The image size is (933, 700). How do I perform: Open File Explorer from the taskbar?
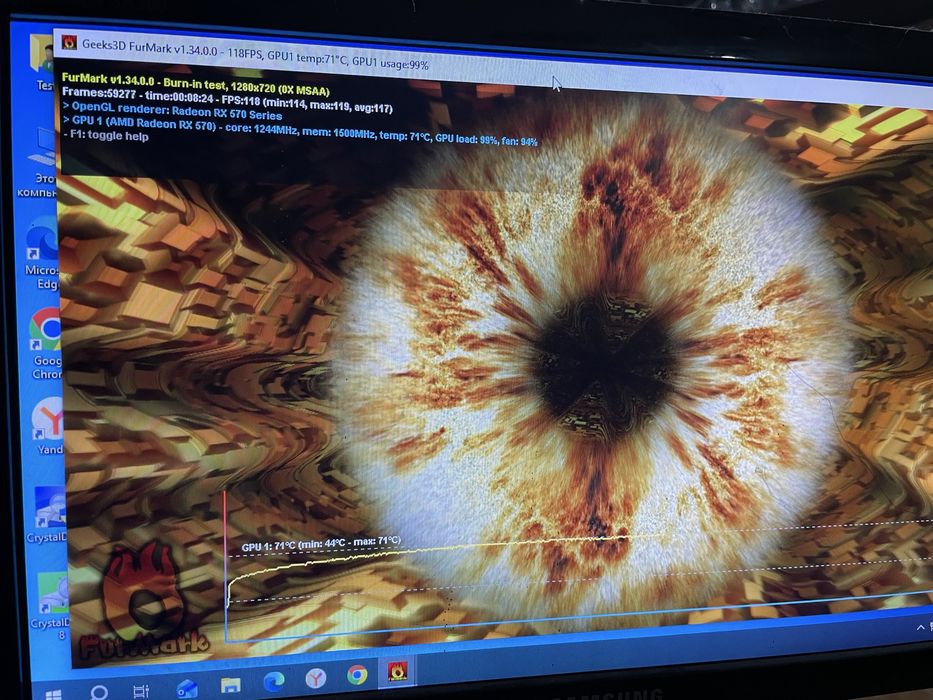point(230,685)
